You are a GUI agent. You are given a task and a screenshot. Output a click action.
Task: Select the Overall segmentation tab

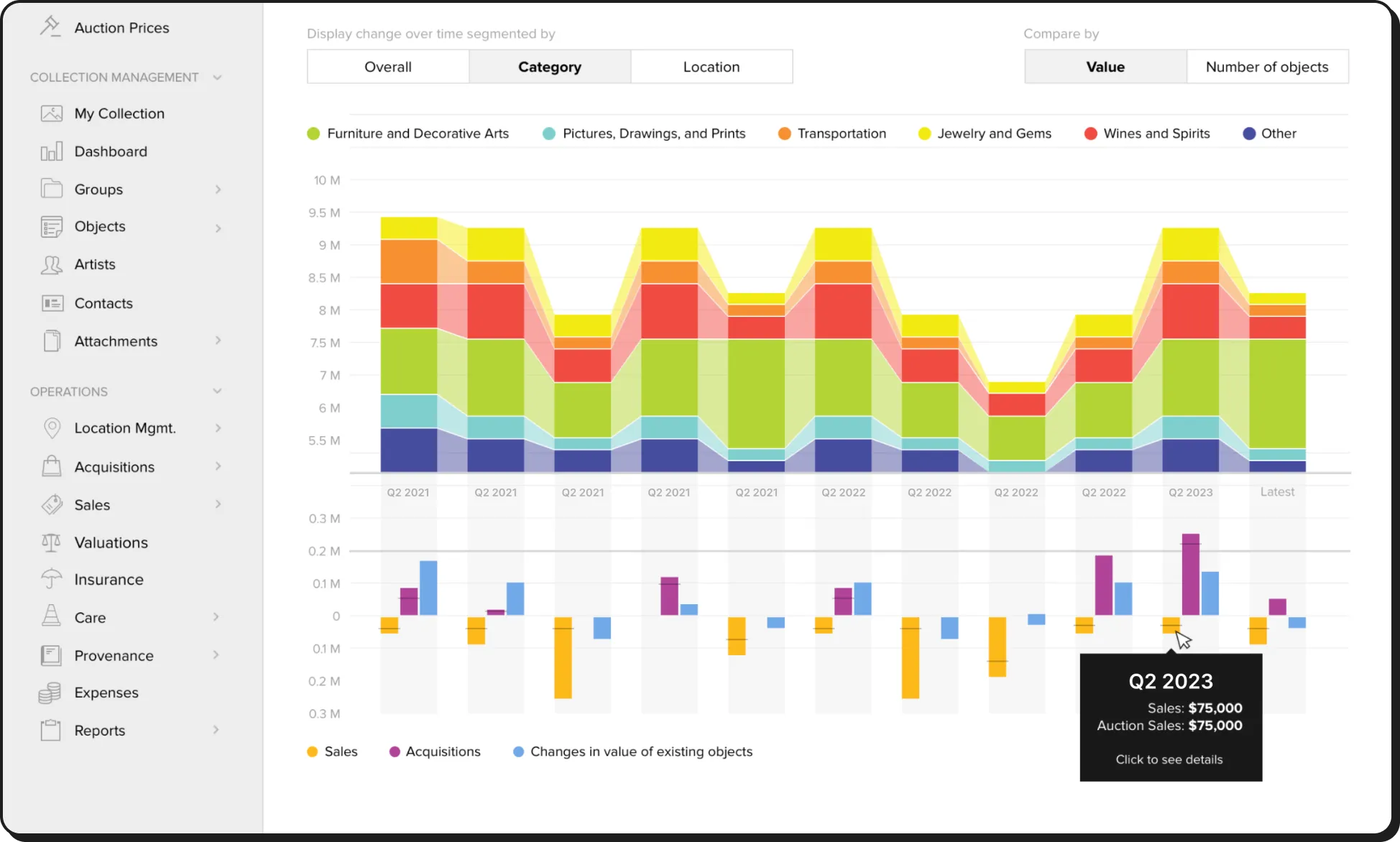[x=387, y=66]
